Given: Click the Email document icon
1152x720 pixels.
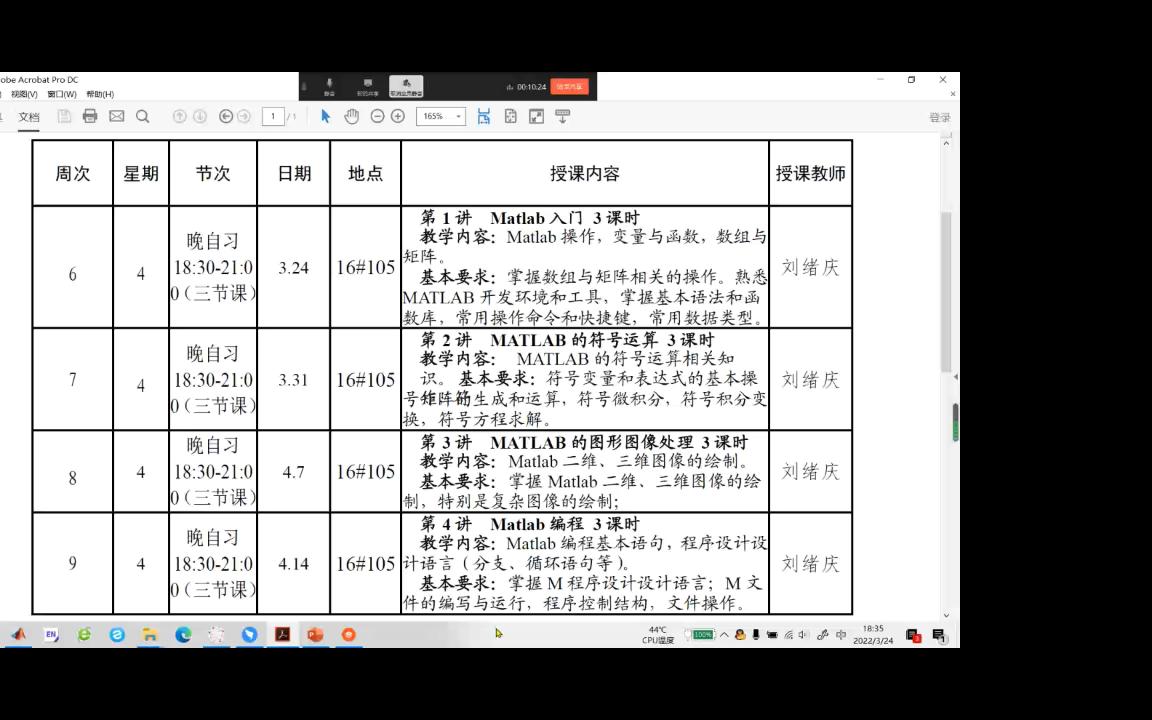Looking at the screenshot, I should point(118,116).
